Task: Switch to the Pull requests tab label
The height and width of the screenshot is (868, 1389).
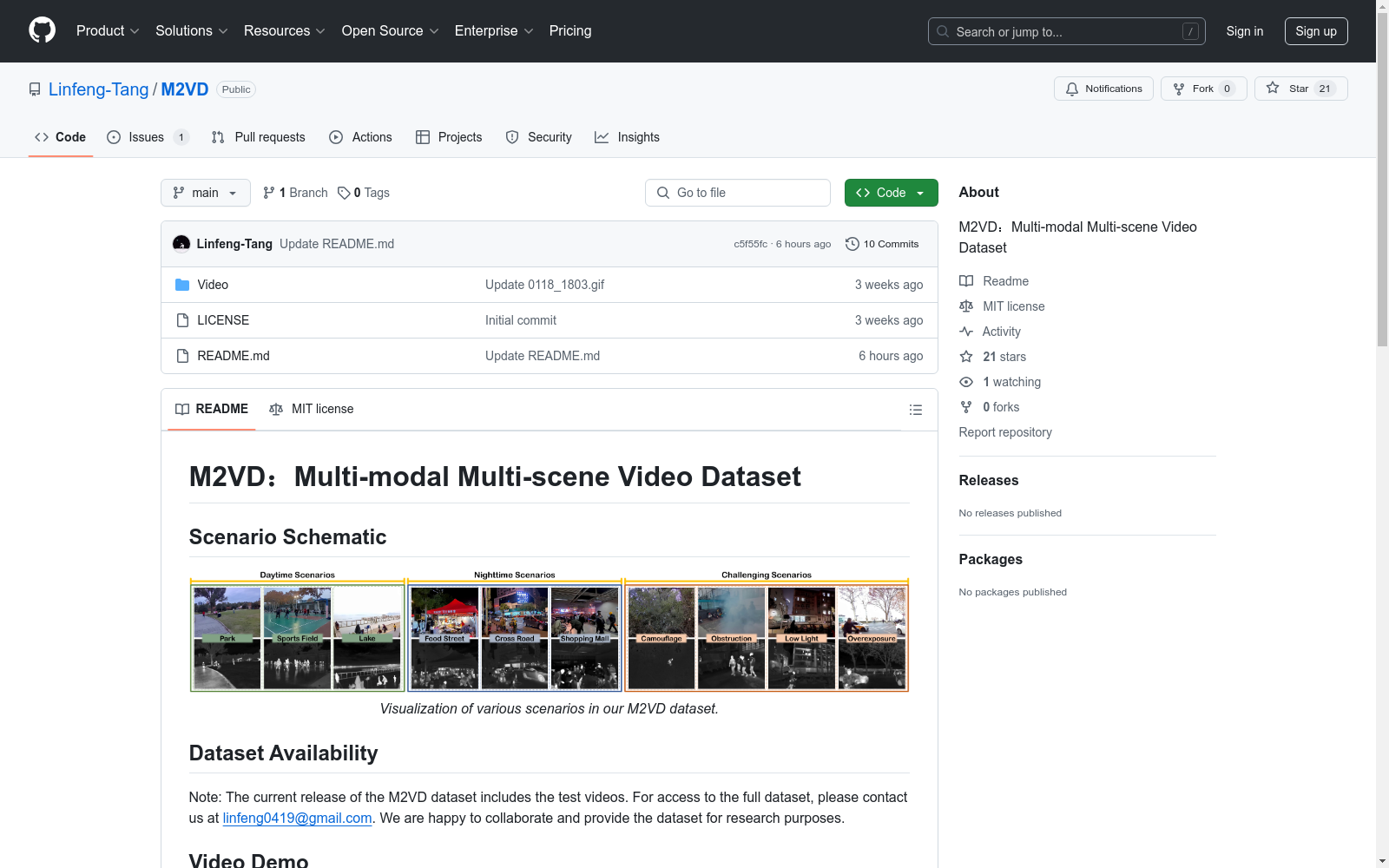Action: pos(270,137)
